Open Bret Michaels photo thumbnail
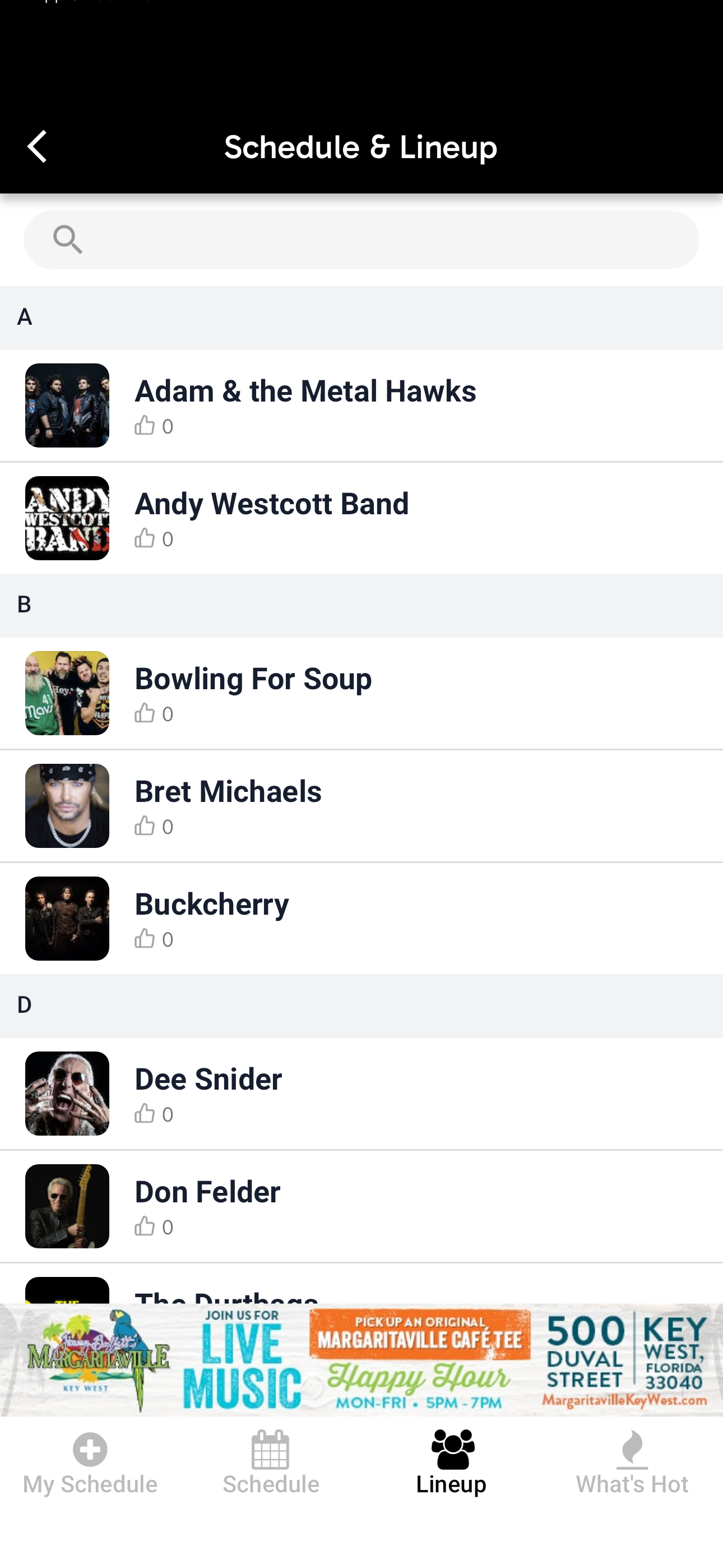This screenshot has width=723, height=1568. 67,805
